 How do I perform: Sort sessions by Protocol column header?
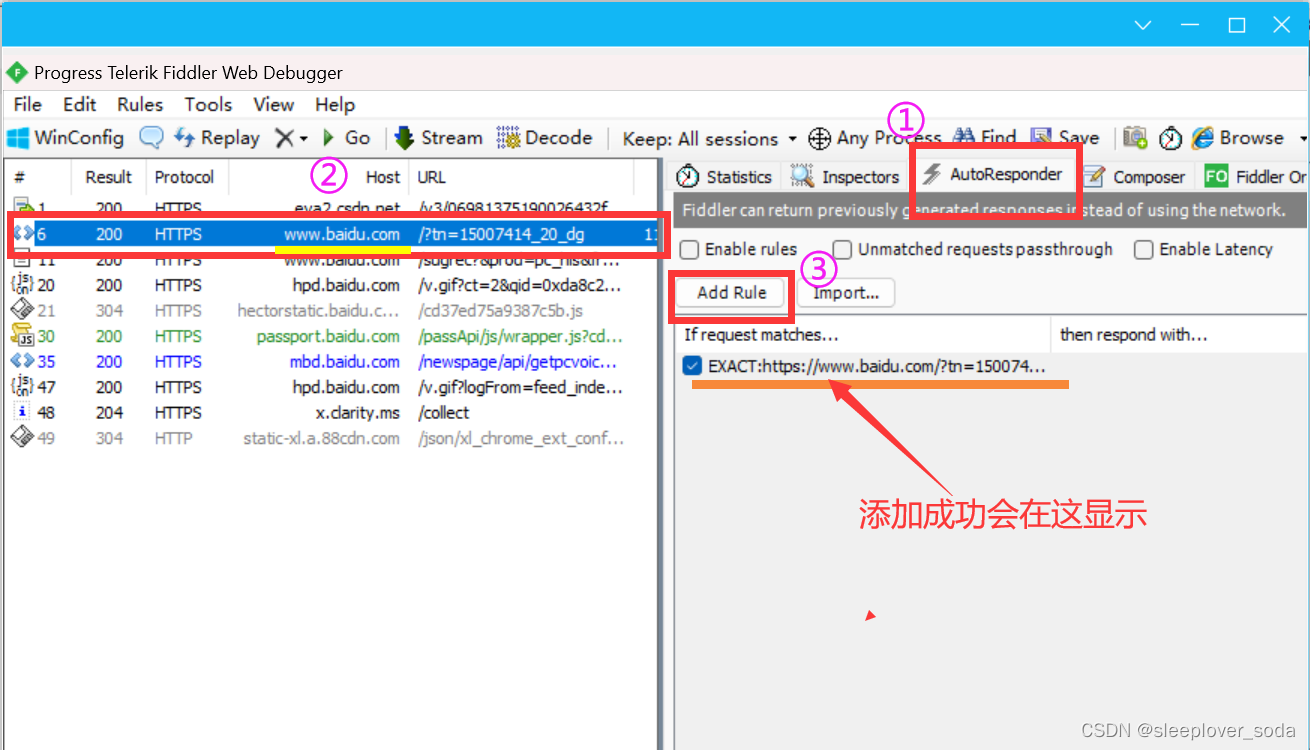tap(187, 177)
